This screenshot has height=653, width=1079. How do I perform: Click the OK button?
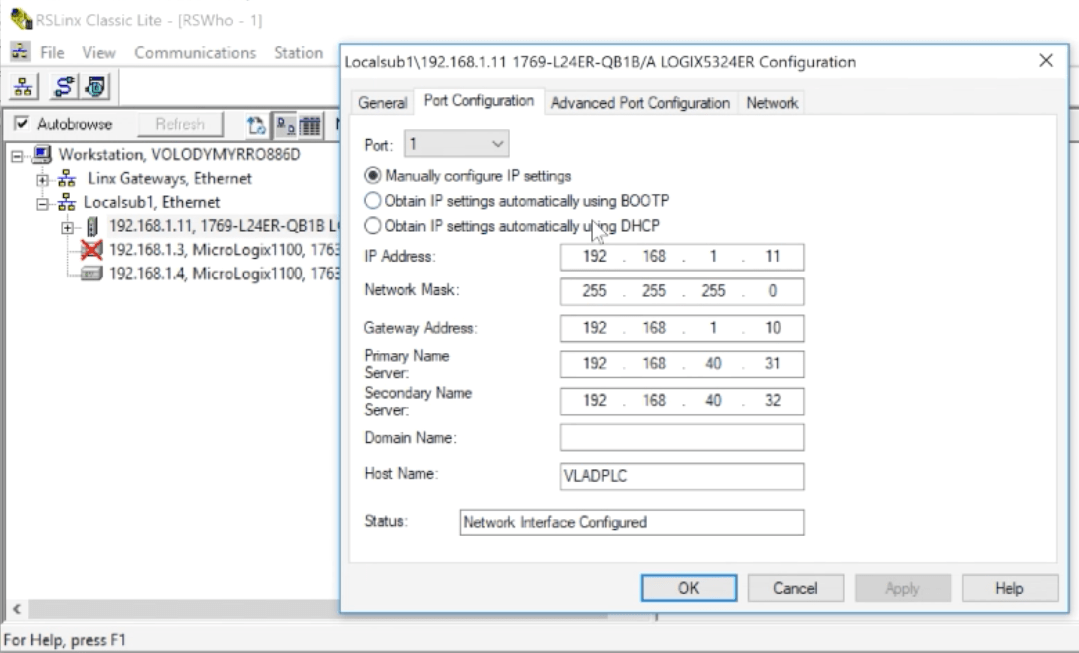coord(689,588)
